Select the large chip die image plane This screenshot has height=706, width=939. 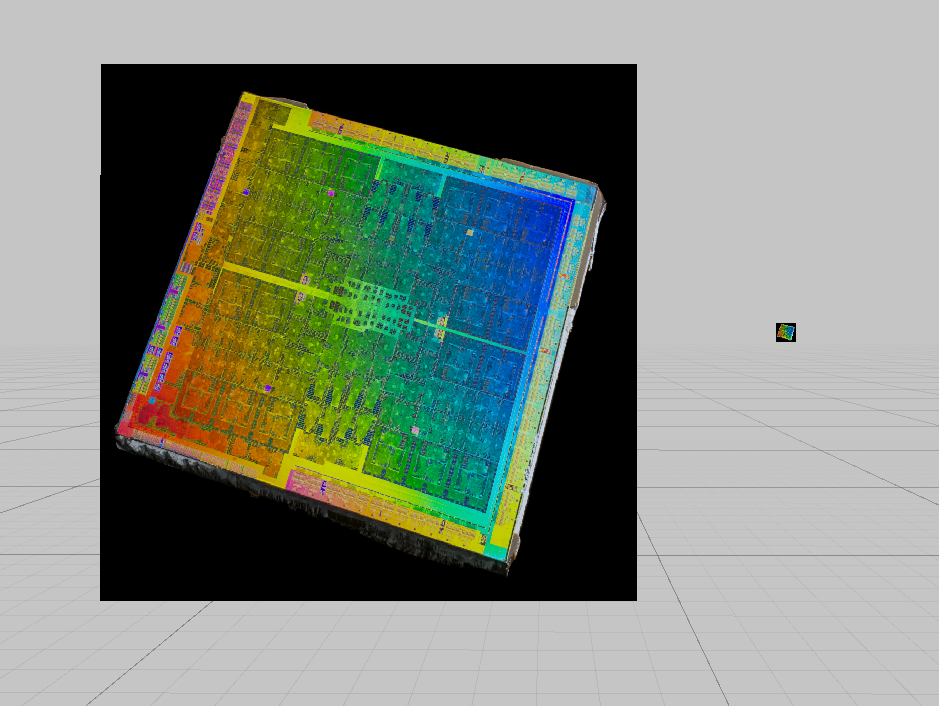pos(368,332)
